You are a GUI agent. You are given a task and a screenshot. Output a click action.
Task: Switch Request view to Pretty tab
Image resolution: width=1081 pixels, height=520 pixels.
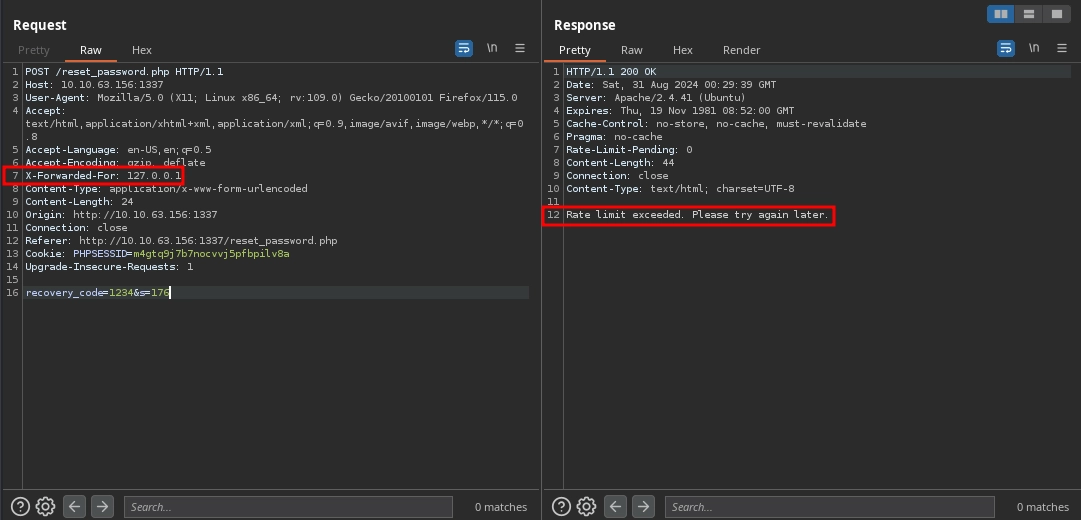coord(33,50)
